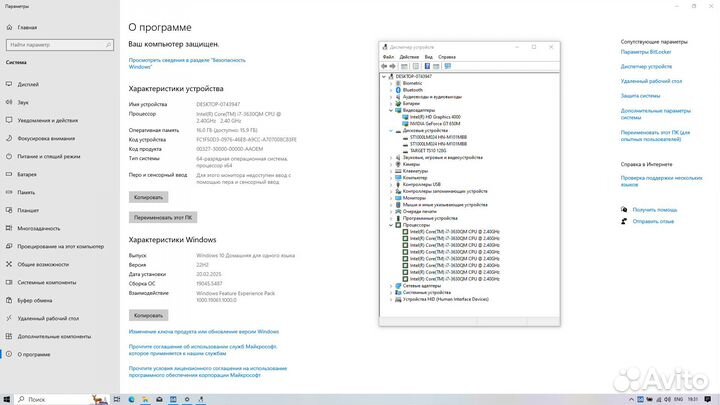720x405 pixels.
Task: Open Edge browser from taskbar
Action: (x=131, y=399)
